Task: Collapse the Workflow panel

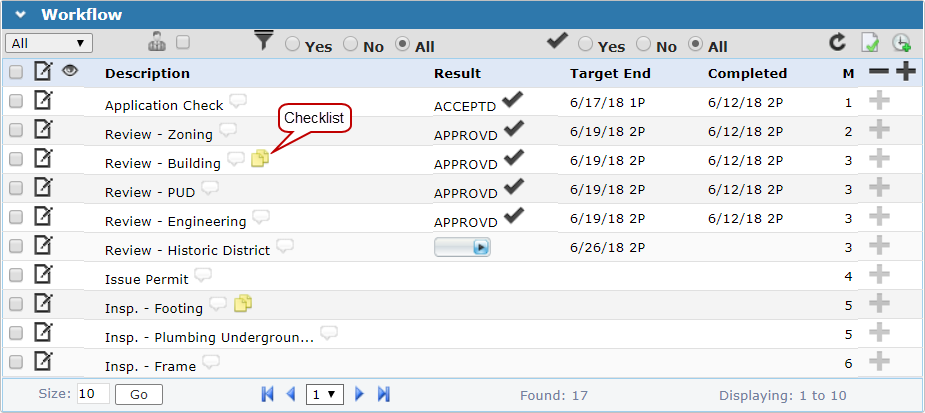Action: click(21, 15)
